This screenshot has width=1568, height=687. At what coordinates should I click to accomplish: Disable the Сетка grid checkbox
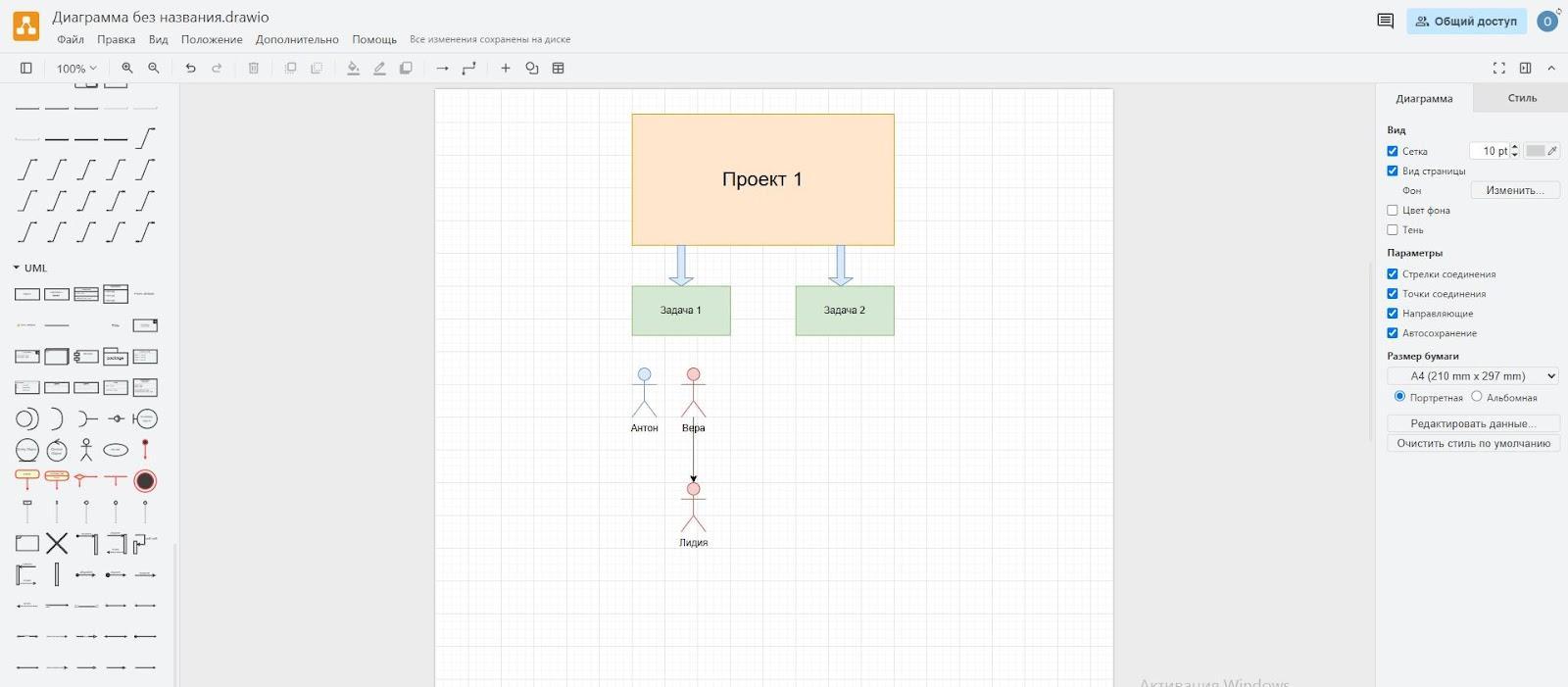tap(1393, 151)
